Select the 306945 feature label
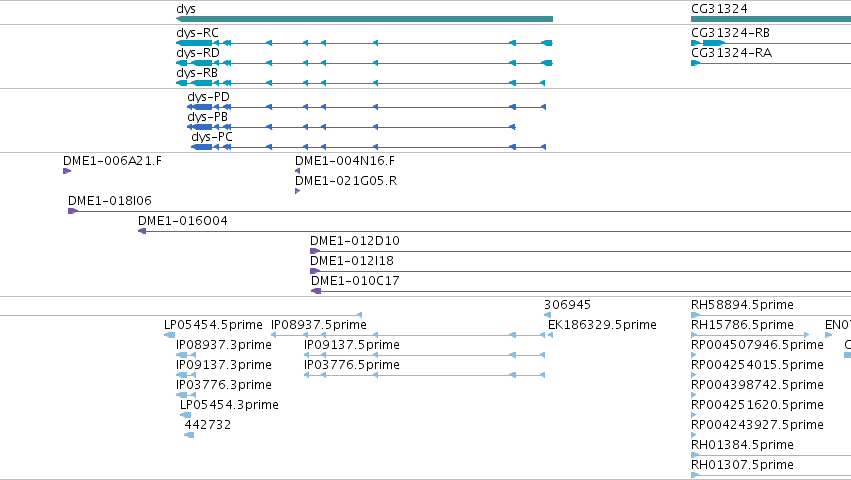 (567, 305)
